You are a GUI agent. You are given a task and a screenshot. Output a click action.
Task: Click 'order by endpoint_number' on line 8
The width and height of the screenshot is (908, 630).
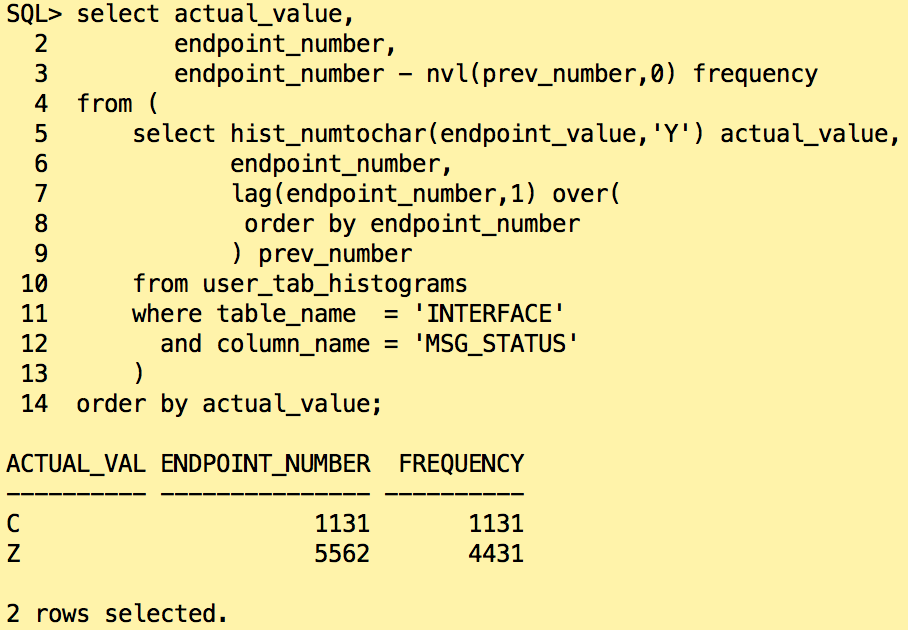[x=412, y=224]
